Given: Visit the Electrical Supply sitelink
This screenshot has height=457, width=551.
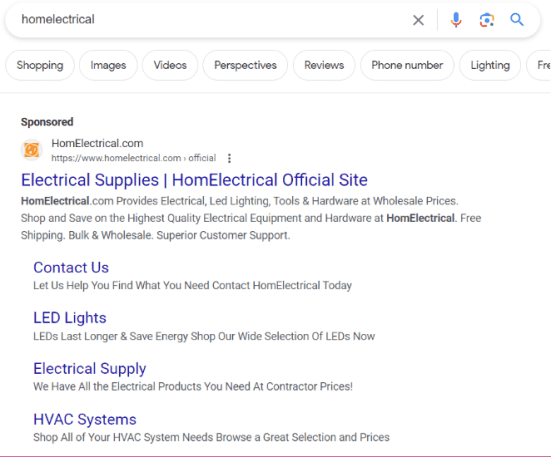Looking at the screenshot, I should (90, 369).
